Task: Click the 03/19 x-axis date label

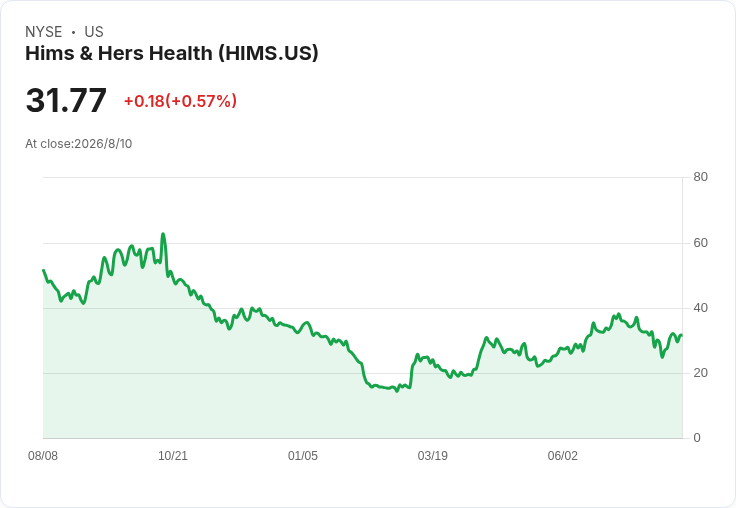Action: tap(432, 455)
